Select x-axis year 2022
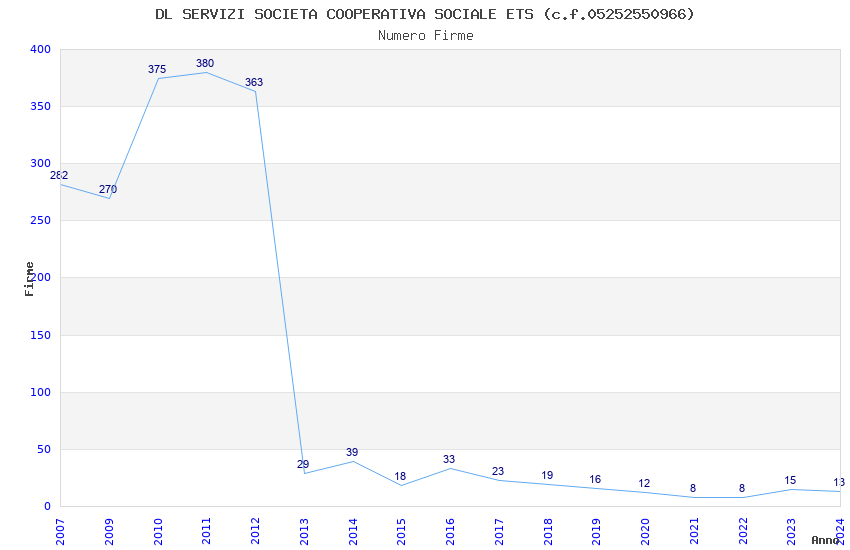Screen dimensions: 850x550 point(743,532)
